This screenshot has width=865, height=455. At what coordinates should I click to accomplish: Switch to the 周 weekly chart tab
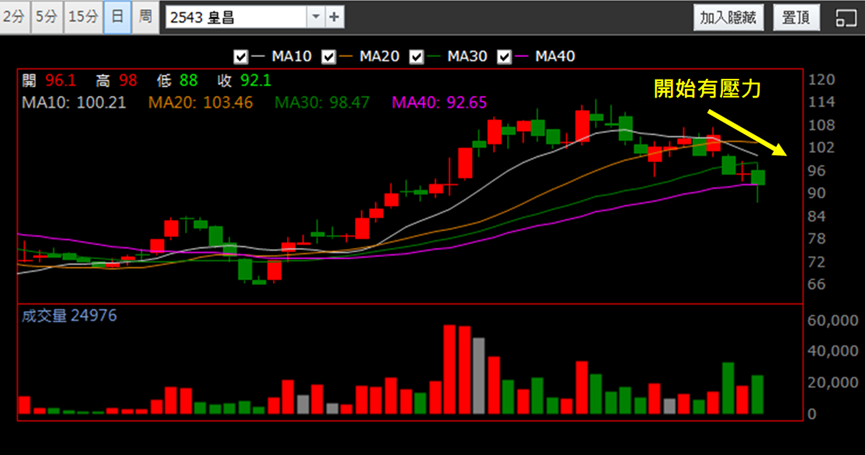click(145, 17)
